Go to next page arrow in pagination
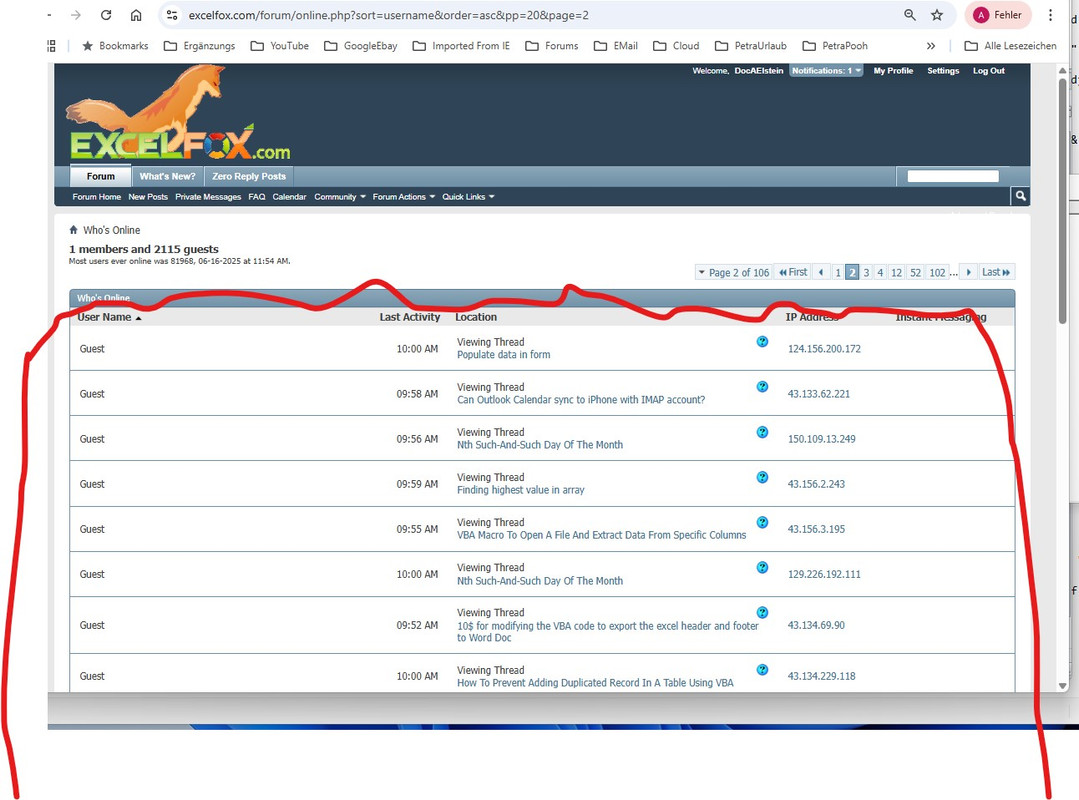1079x800 pixels. (969, 272)
